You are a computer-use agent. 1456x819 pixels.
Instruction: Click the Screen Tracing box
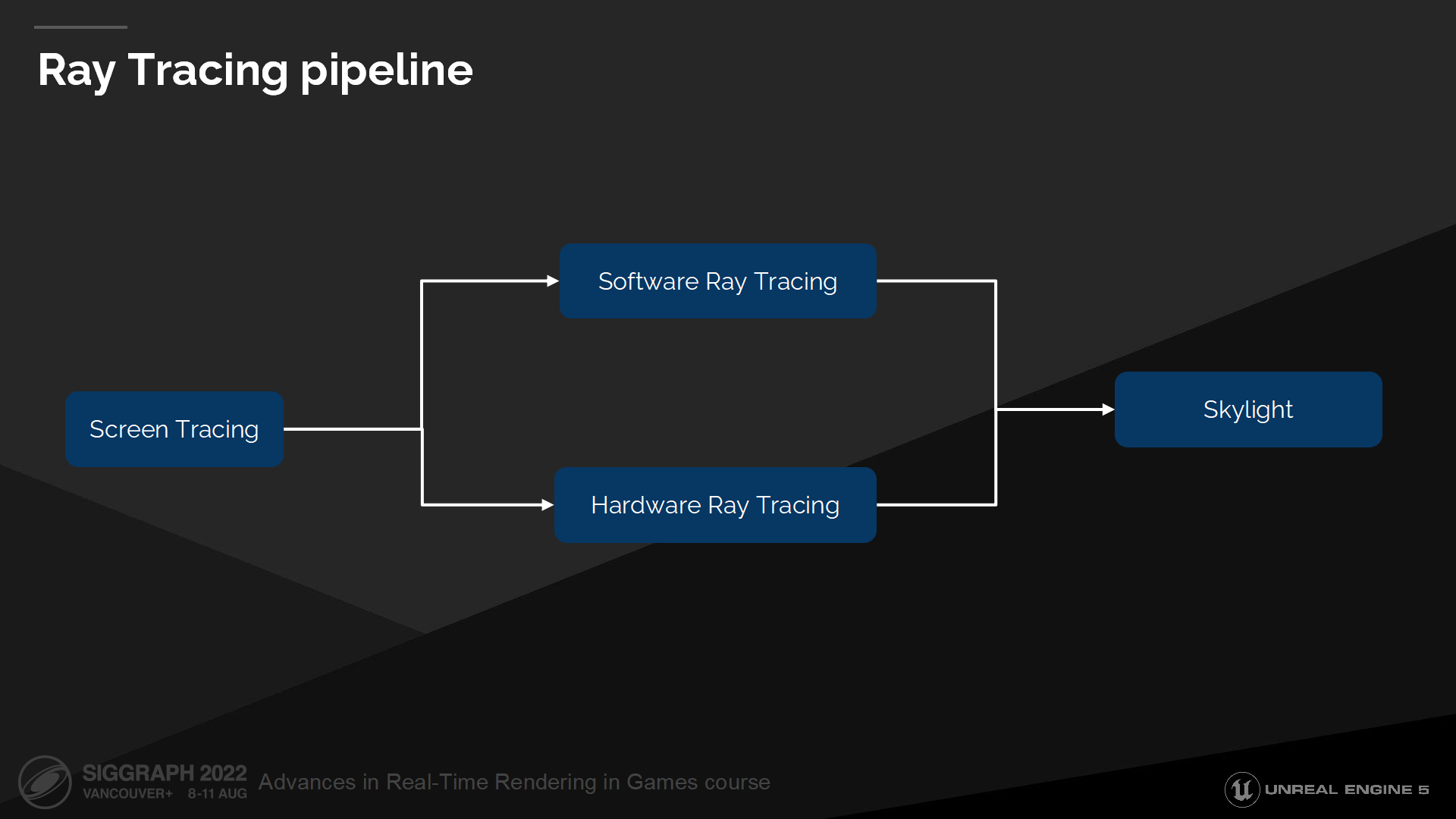(174, 429)
